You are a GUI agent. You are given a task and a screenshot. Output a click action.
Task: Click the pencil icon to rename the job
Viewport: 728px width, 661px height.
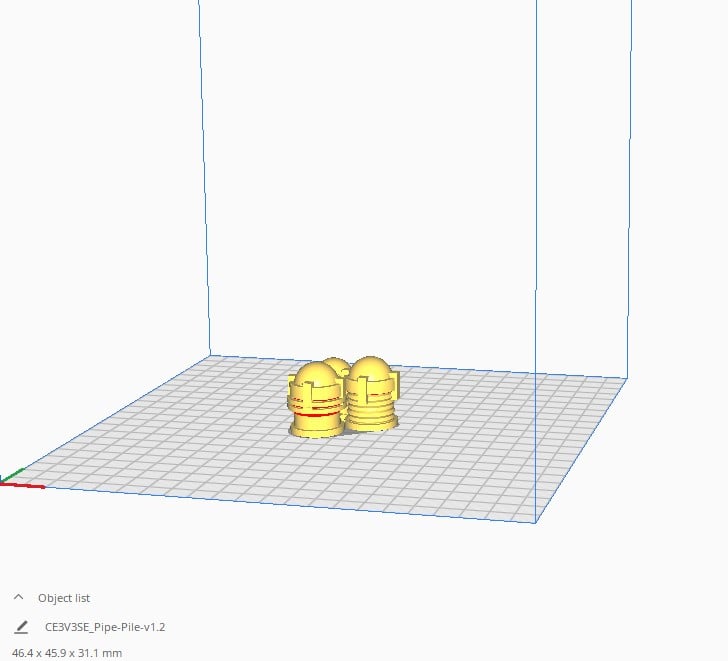21,627
